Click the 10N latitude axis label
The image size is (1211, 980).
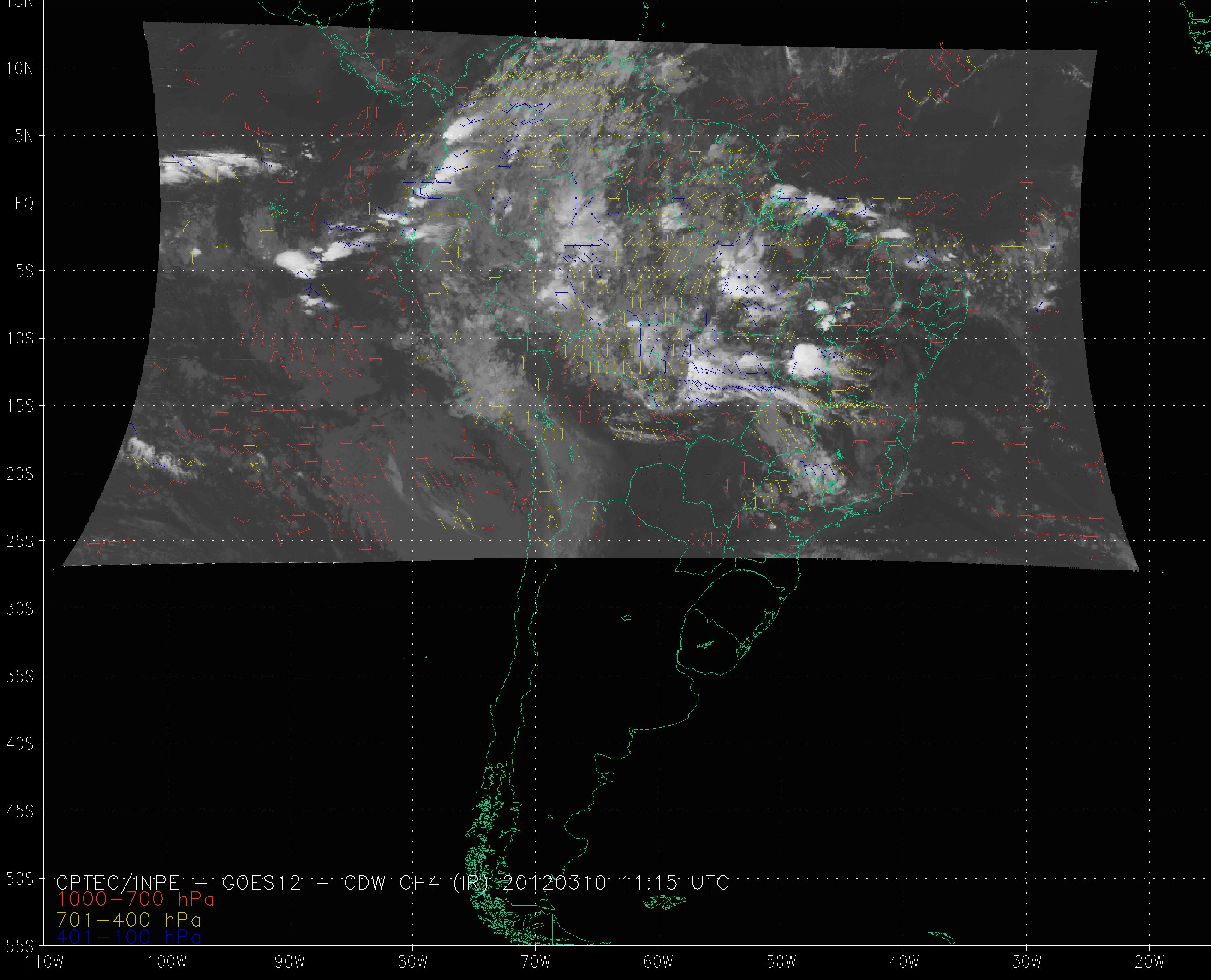click(x=20, y=69)
